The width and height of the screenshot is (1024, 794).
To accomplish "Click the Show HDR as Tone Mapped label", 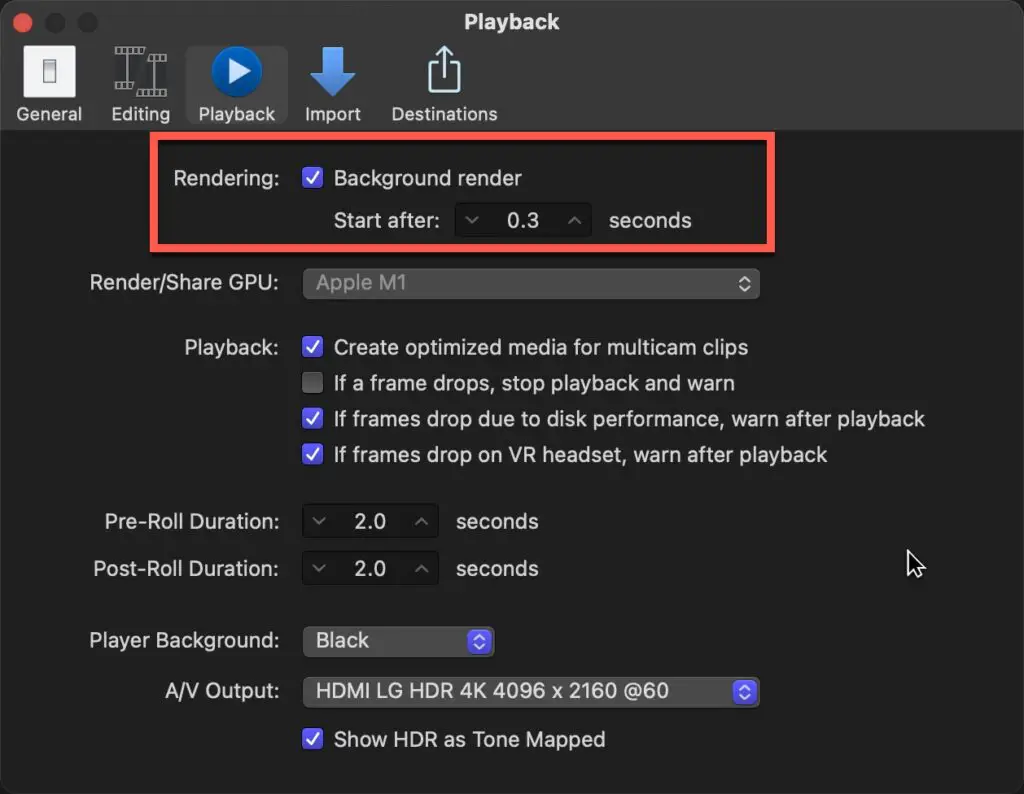I will (470, 739).
